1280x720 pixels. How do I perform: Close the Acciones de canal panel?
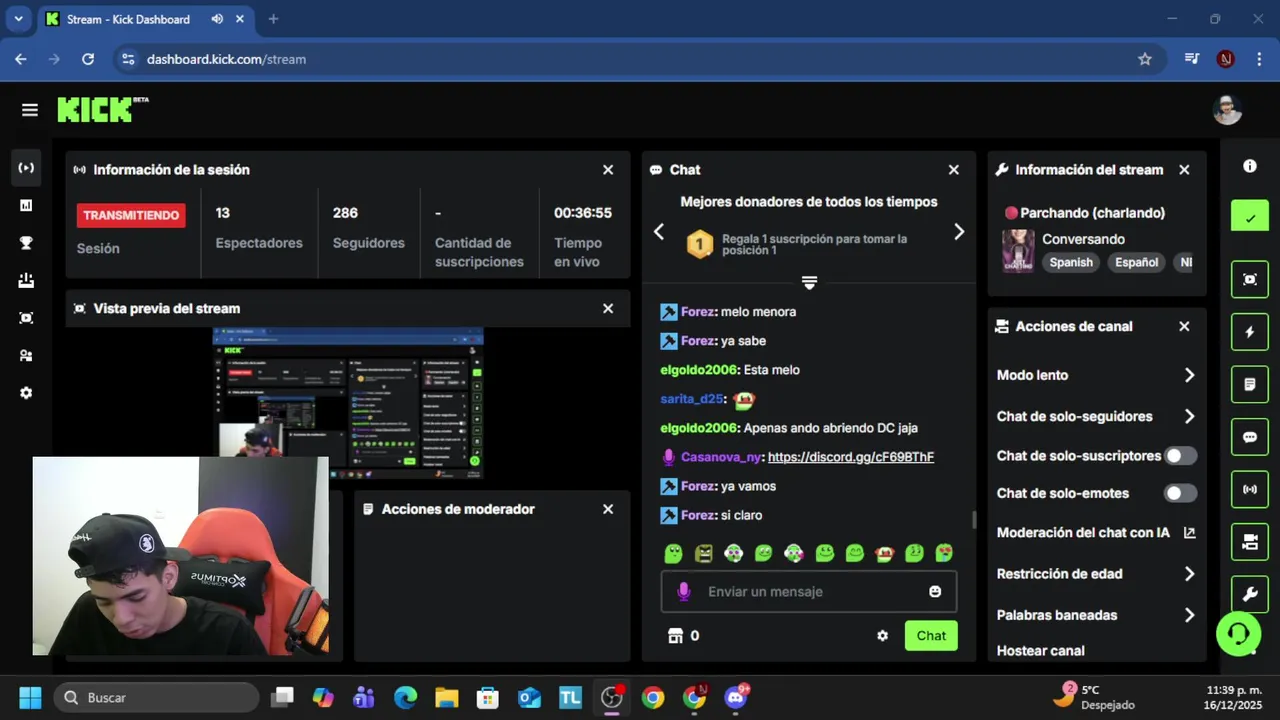[x=1184, y=326]
